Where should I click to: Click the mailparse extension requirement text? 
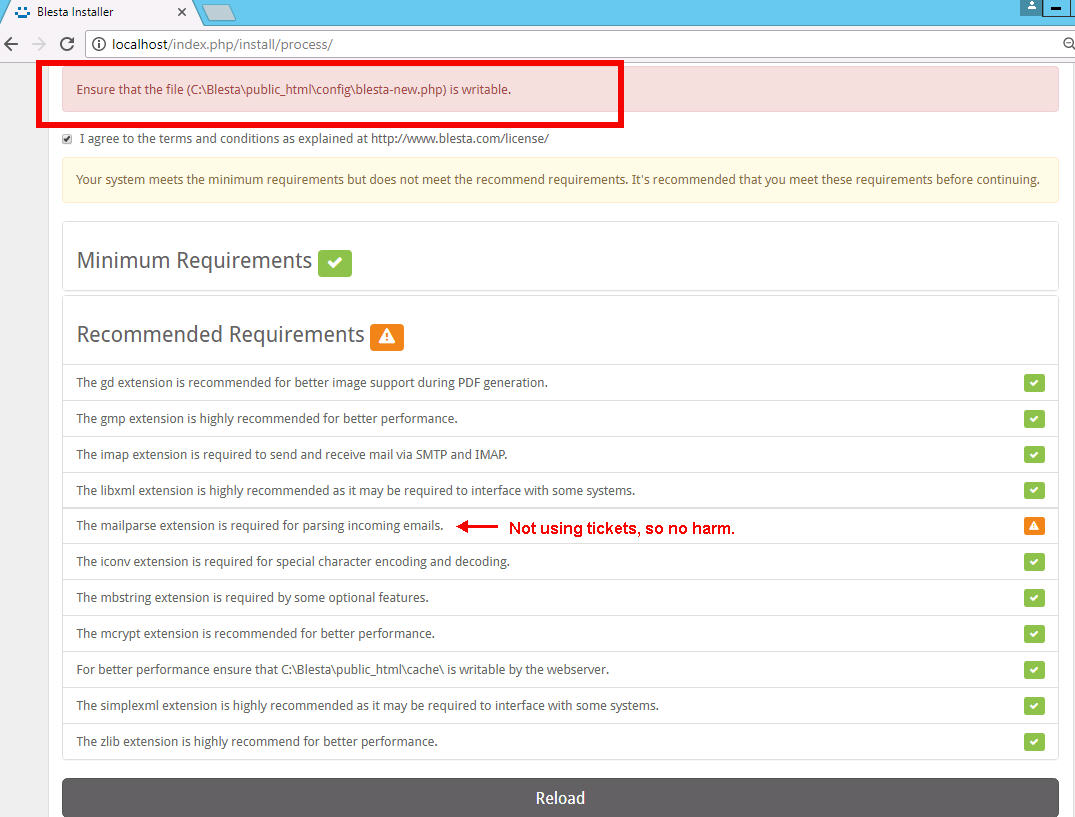tap(260, 526)
